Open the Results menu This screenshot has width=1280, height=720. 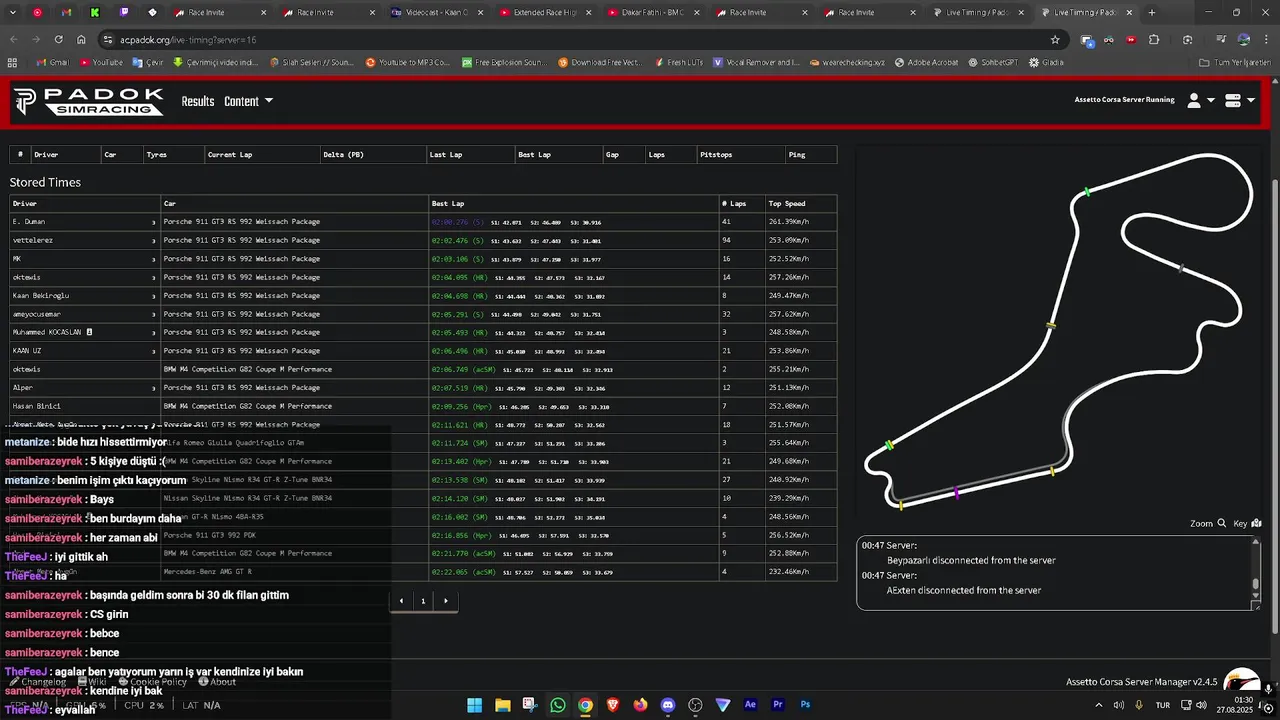click(198, 101)
